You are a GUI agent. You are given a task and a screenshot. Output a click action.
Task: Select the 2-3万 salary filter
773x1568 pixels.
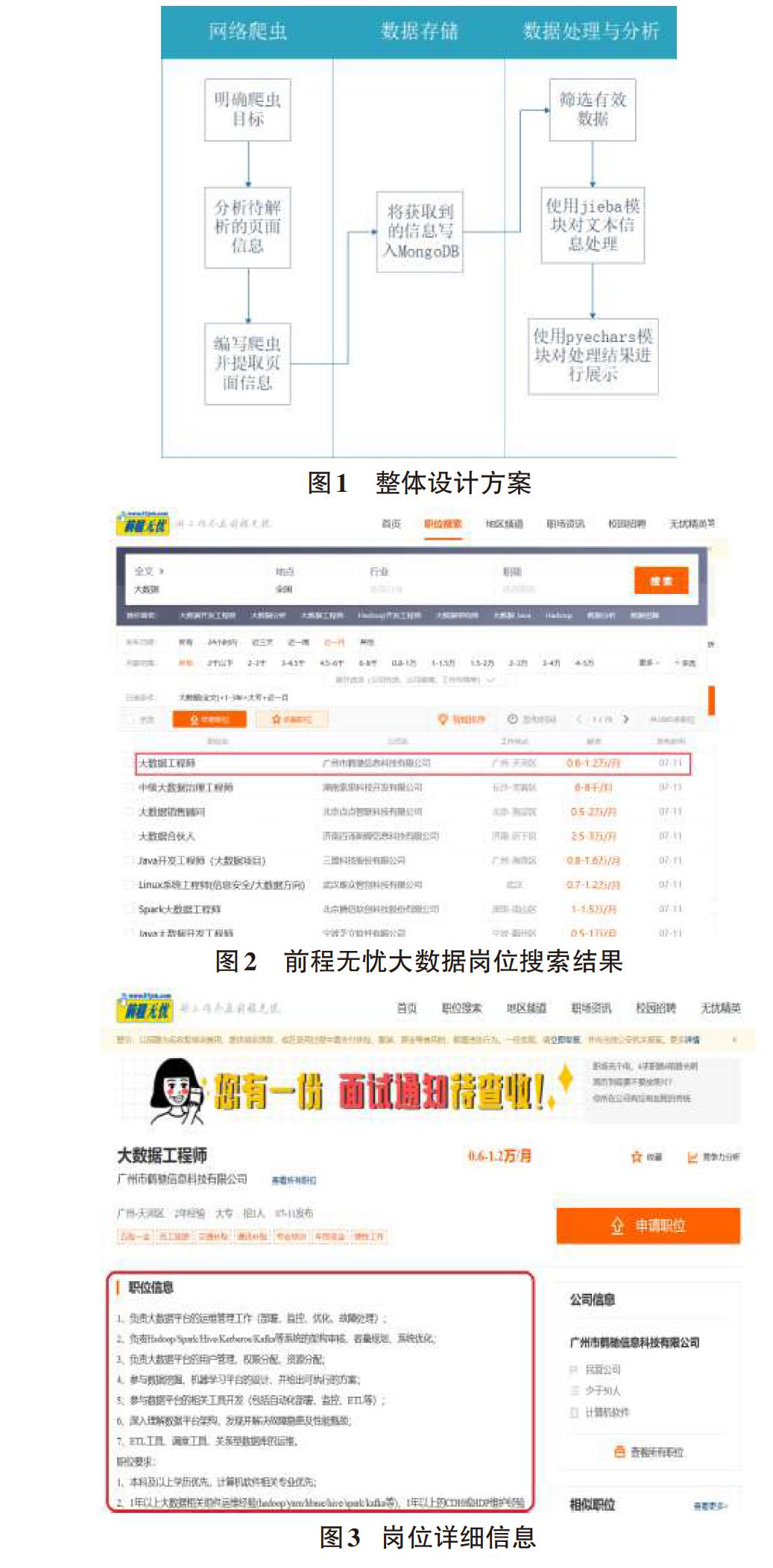[517, 663]
